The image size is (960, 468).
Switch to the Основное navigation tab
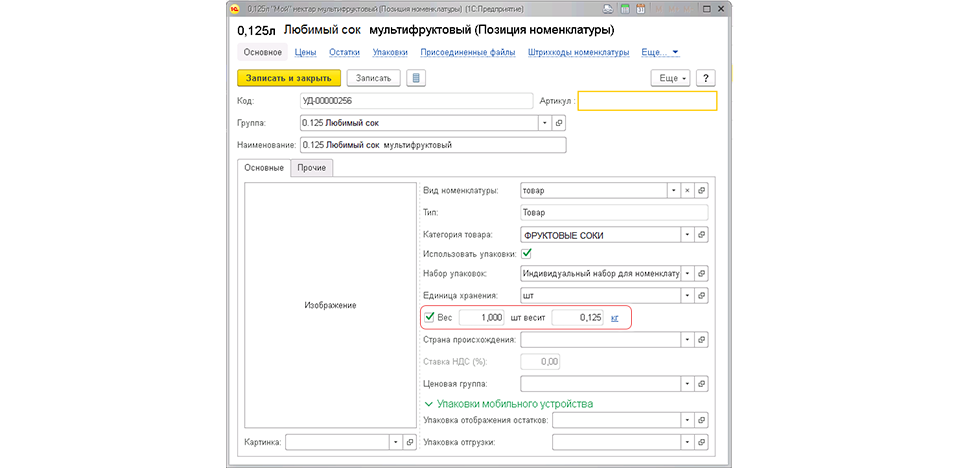263,53
